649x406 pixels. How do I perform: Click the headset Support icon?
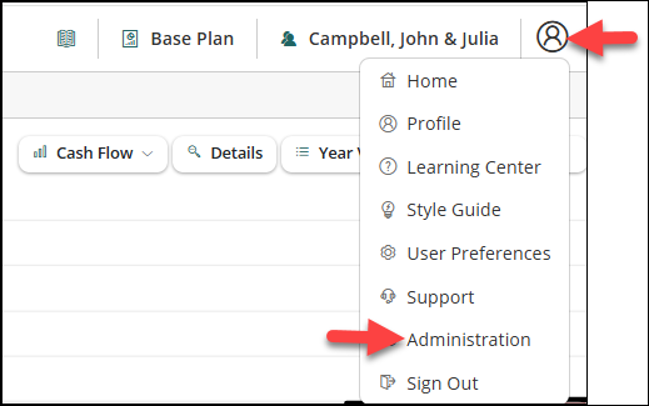[x=388, y=296]
